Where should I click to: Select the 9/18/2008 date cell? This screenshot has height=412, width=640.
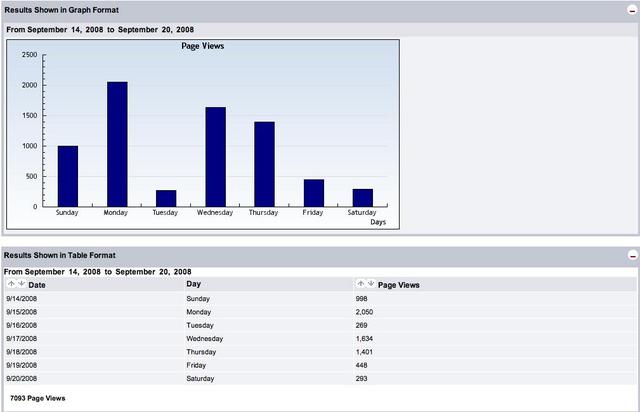pyautogui.click(x=22, y=352)
